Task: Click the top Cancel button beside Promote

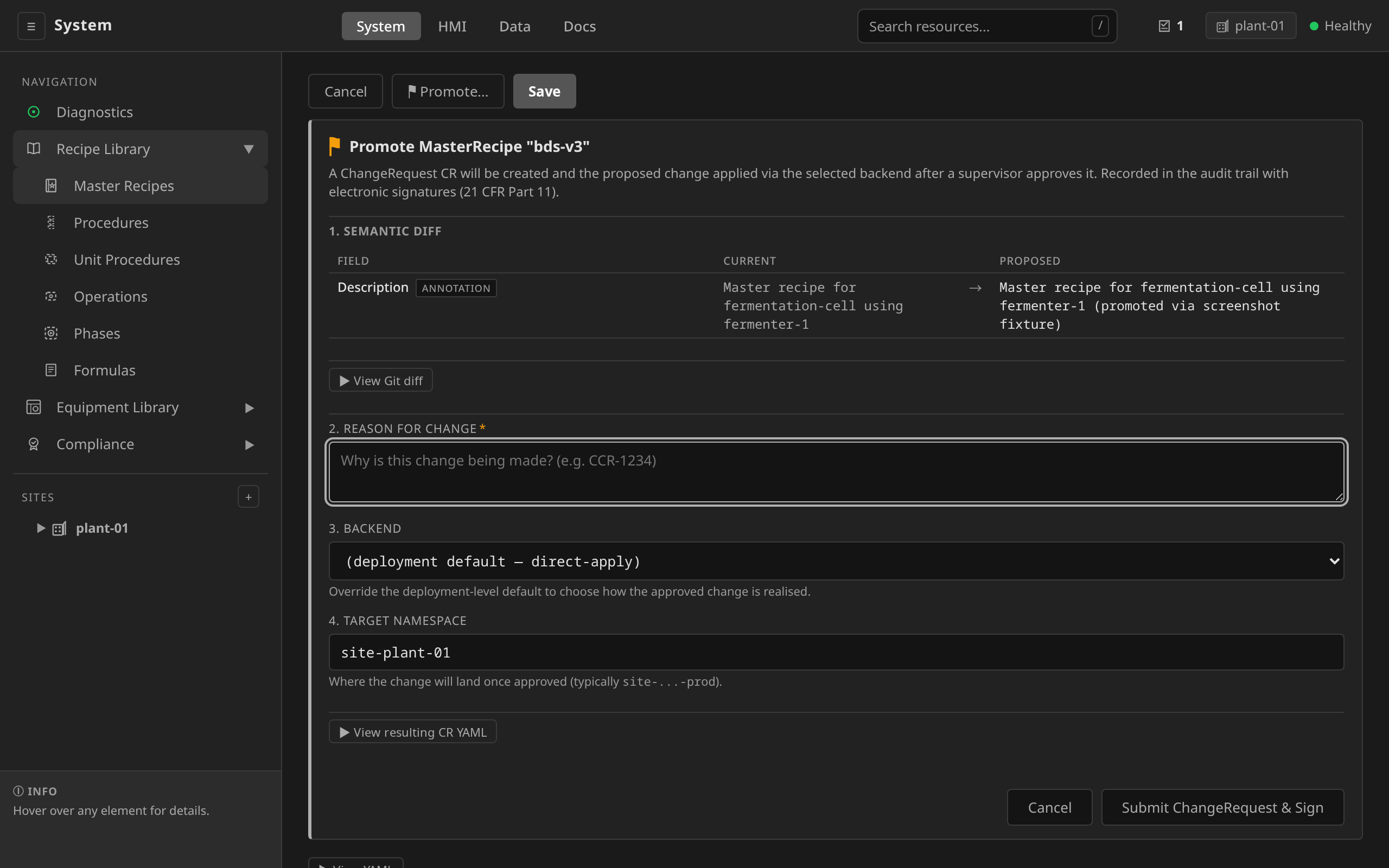Action: (x=346, y=91)
